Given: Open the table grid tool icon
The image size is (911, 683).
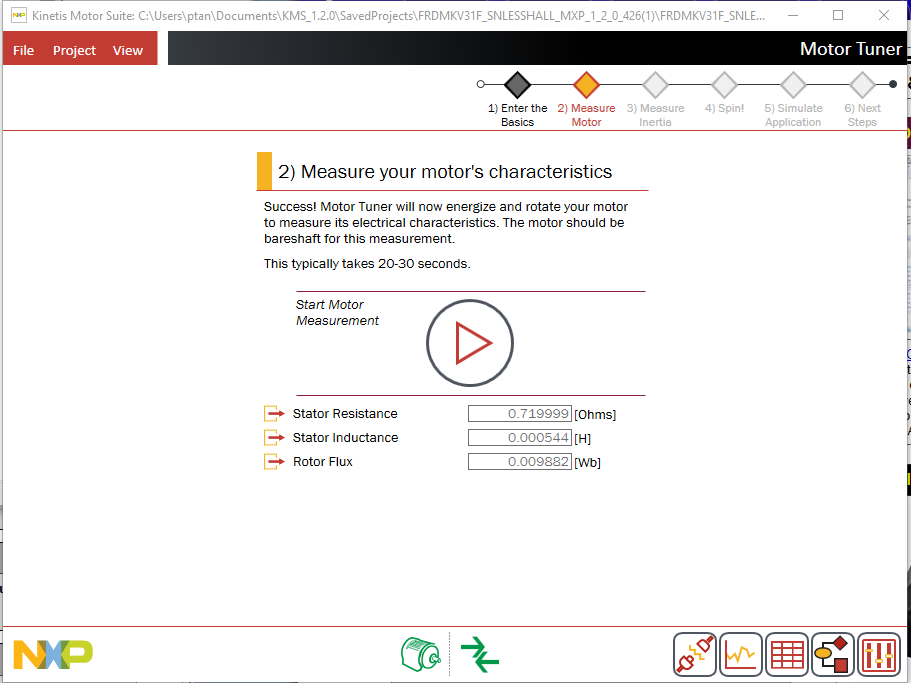Looking at the screenshot, I should [x=787, y=655].
